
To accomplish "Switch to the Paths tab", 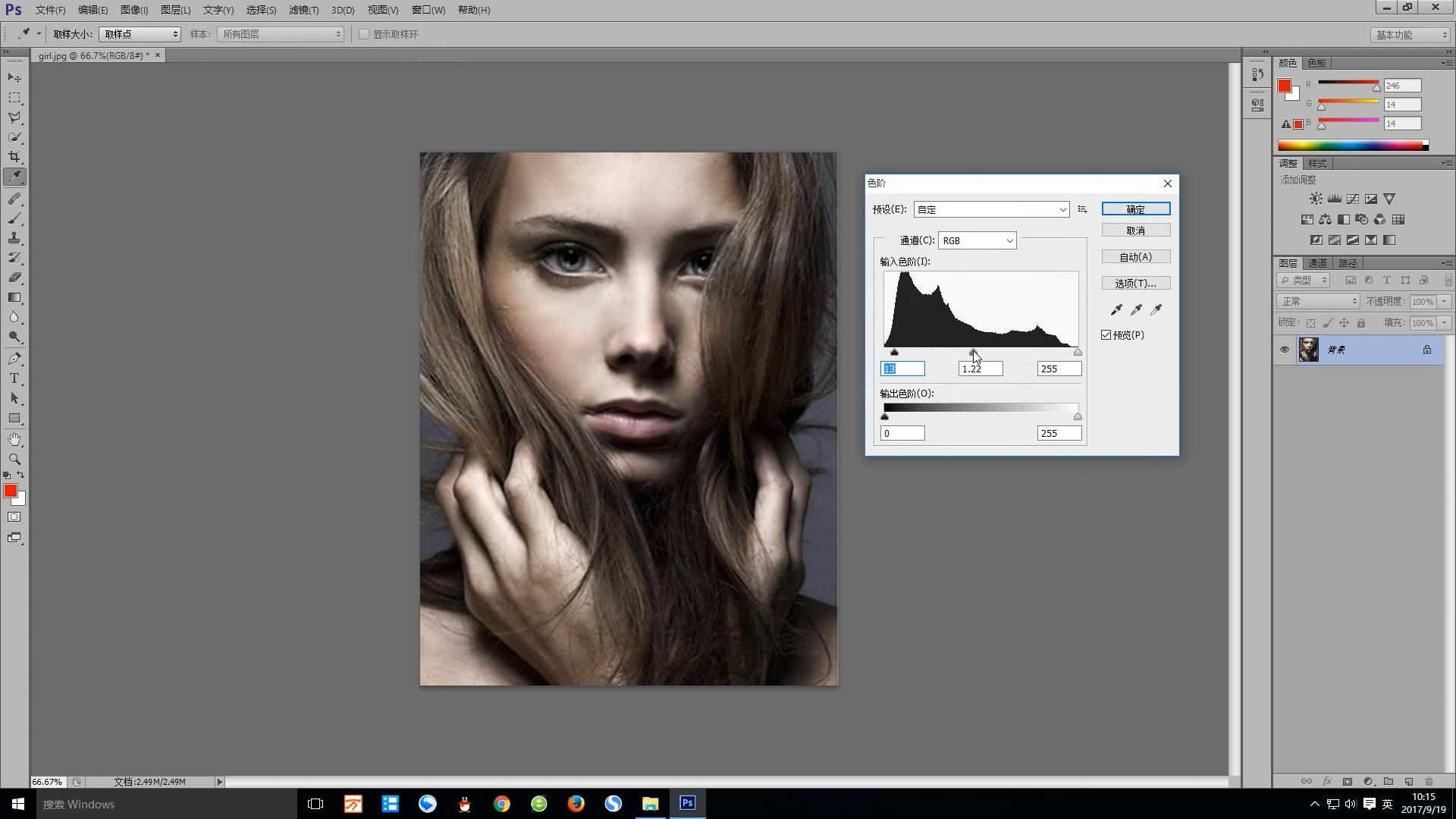I will pos(1348,263).
